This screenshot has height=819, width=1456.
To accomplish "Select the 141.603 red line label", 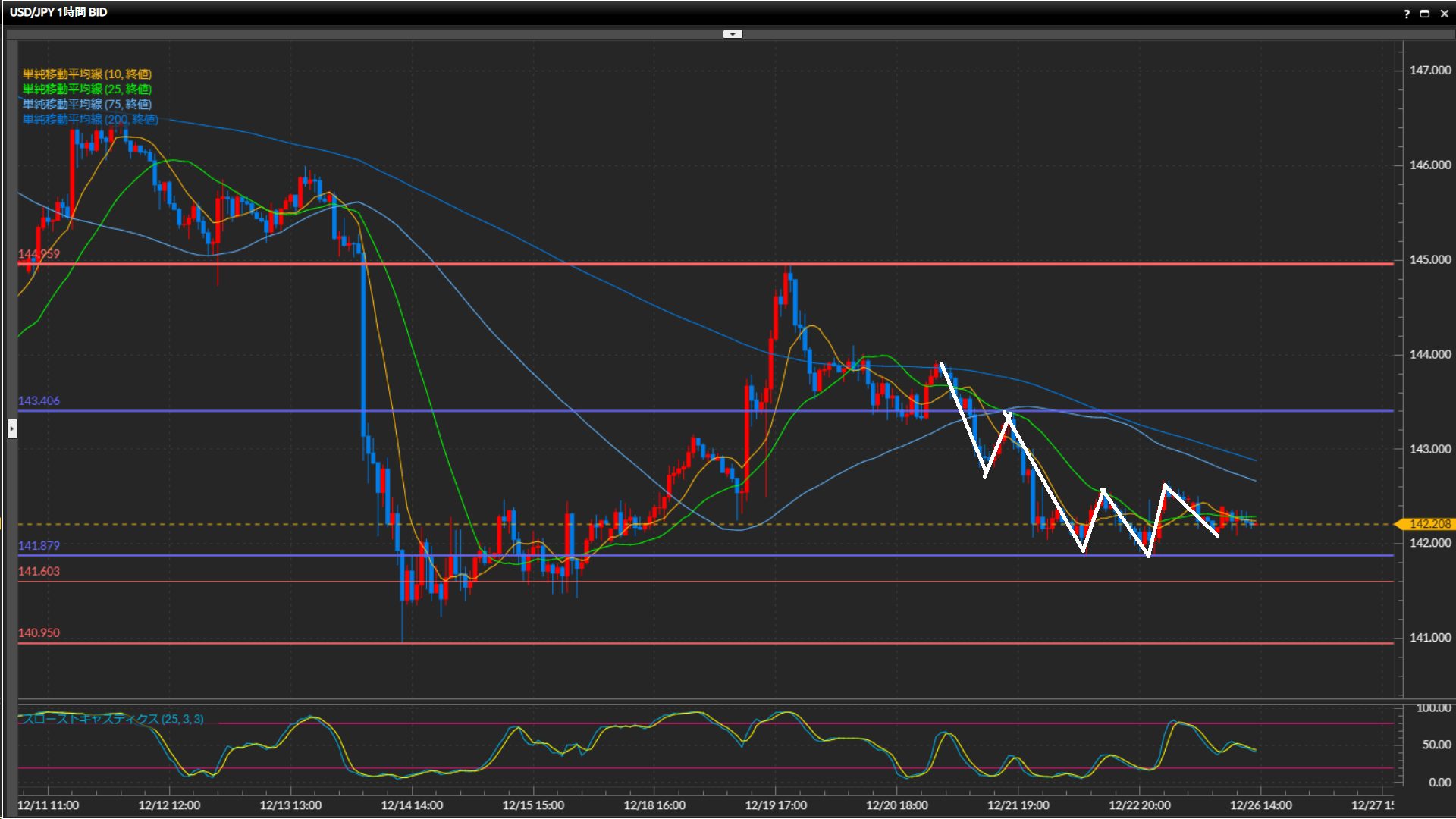I will (x=39, y=571).
